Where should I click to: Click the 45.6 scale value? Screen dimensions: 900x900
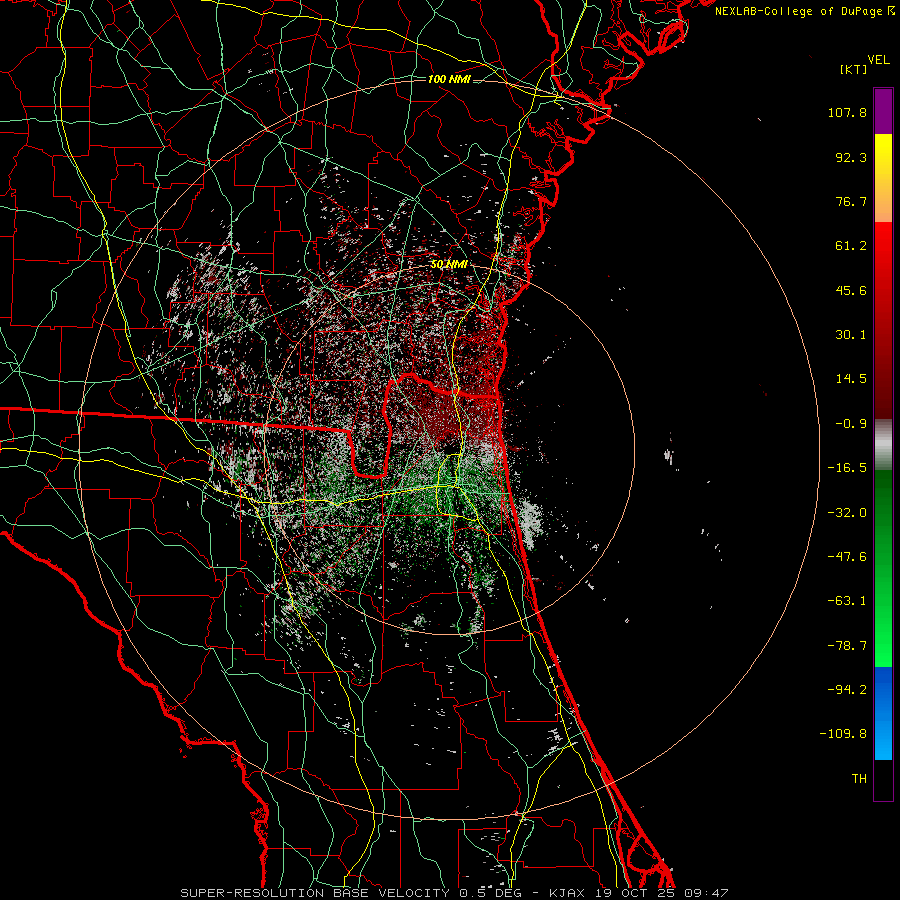(851, 290)
